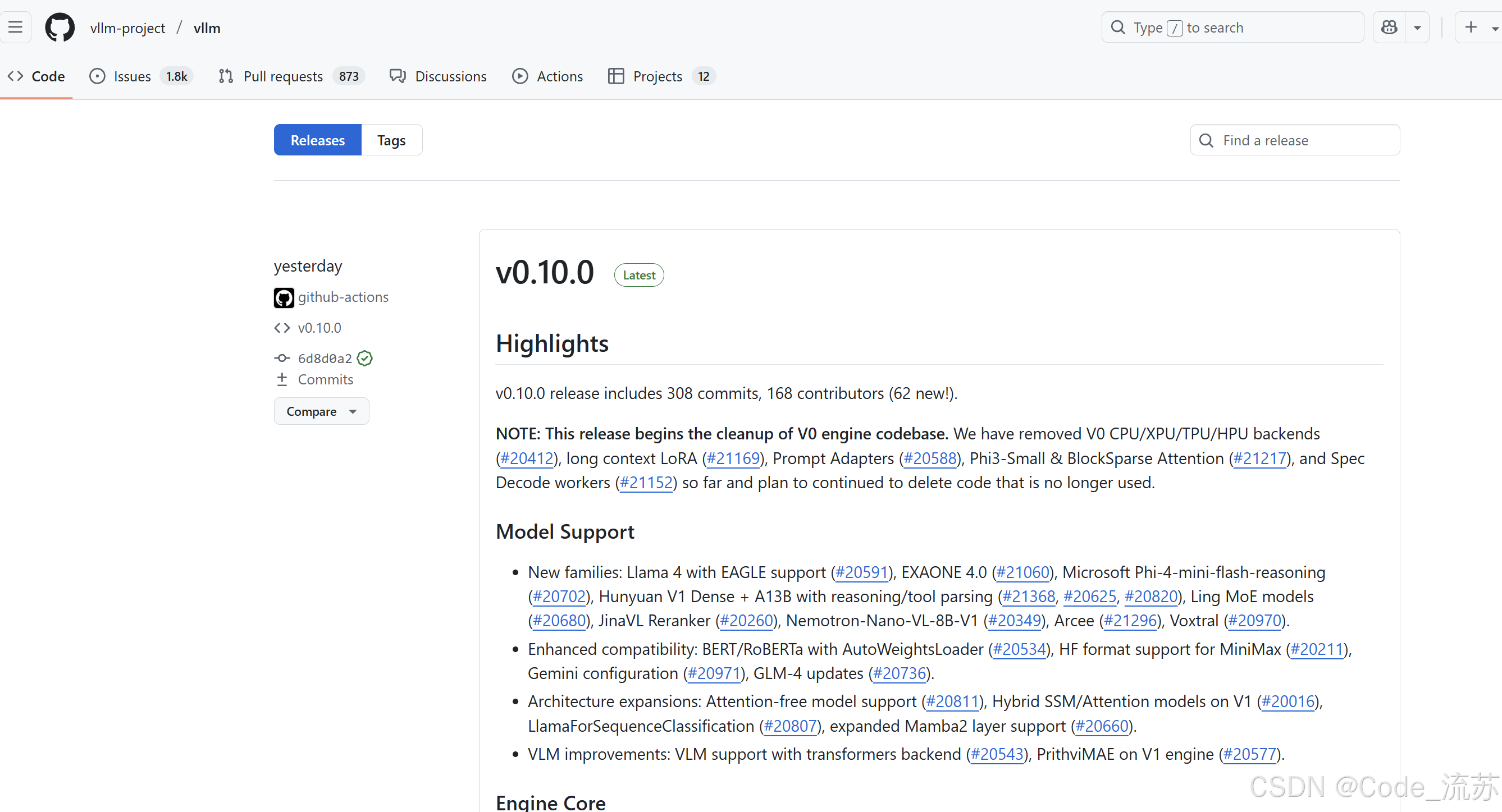Open pull request #20534
The height and width of the screenshot is (812, 1502).
(1020, 650)
